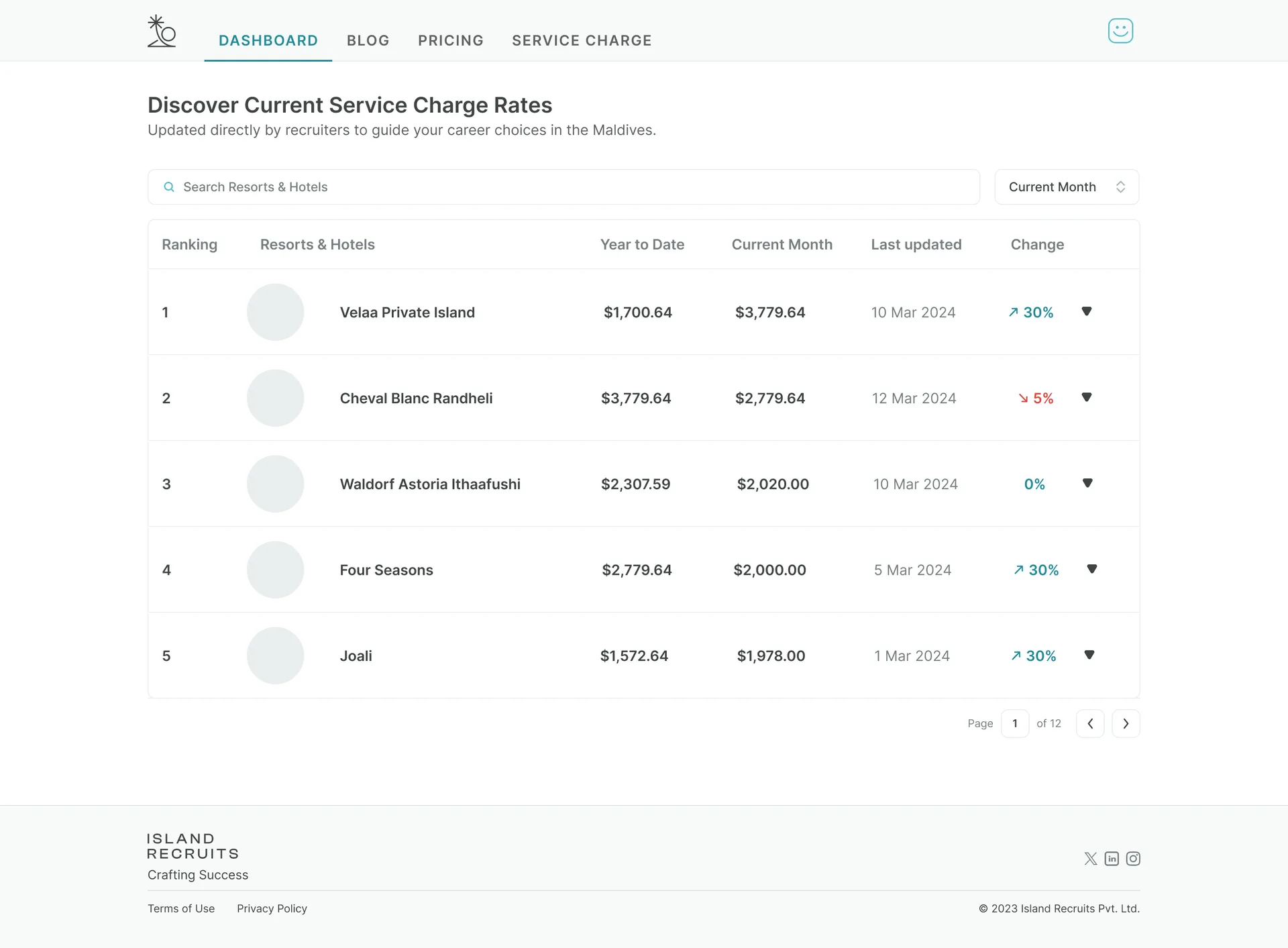
Task: Click Four Seasons avatar placeholder
Action: pyautogui.click(x=275, y=570)
